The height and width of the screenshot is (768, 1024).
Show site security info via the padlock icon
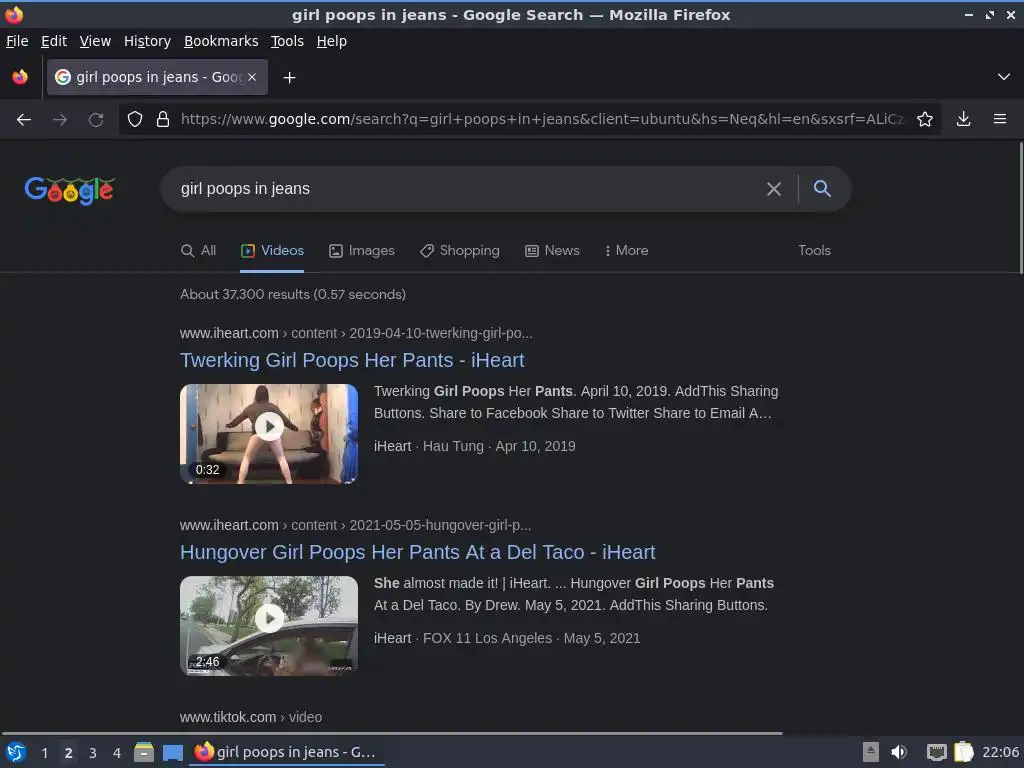[x=163, y=120]
